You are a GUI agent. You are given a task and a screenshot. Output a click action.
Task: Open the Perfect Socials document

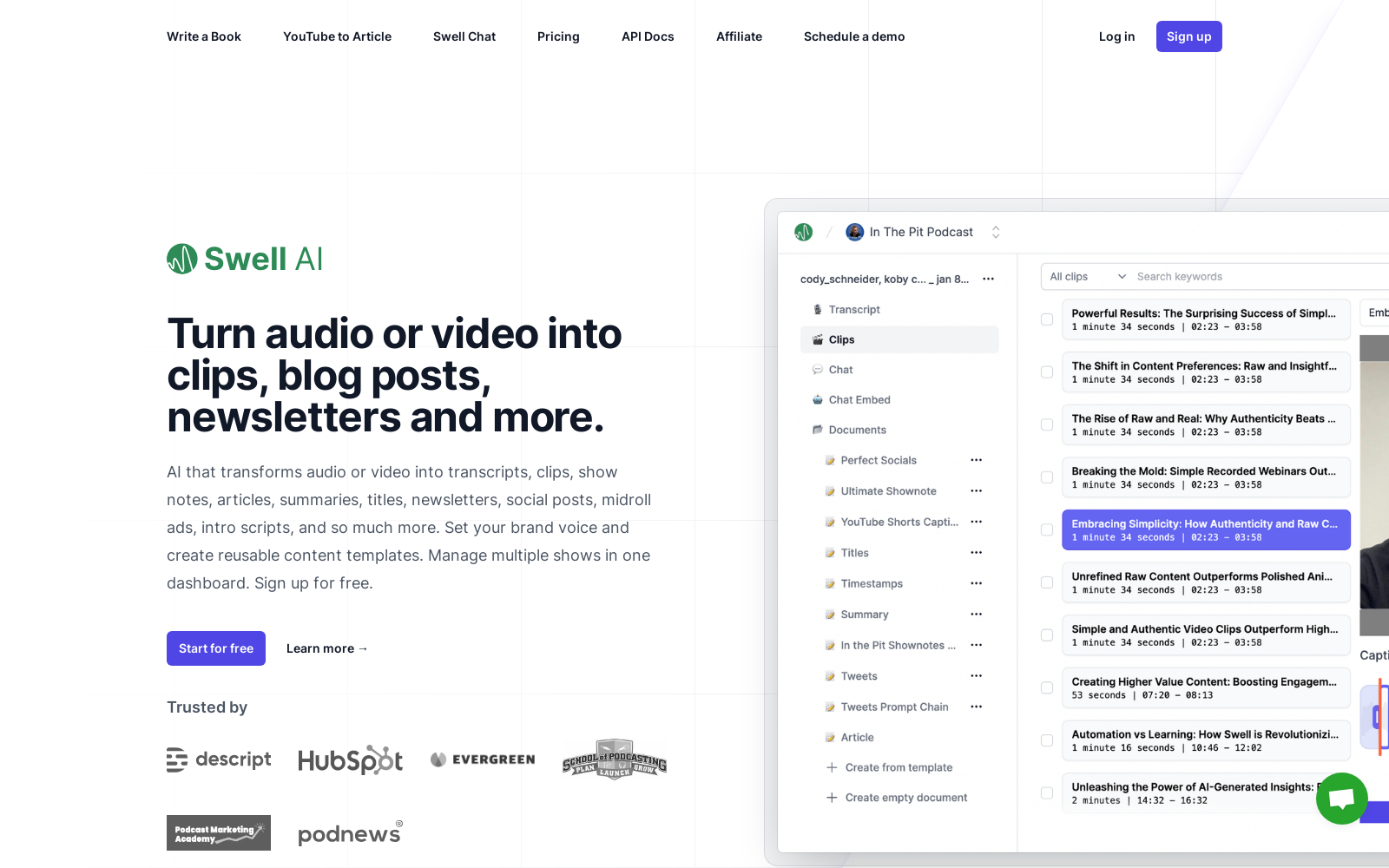tap(879, 460)
